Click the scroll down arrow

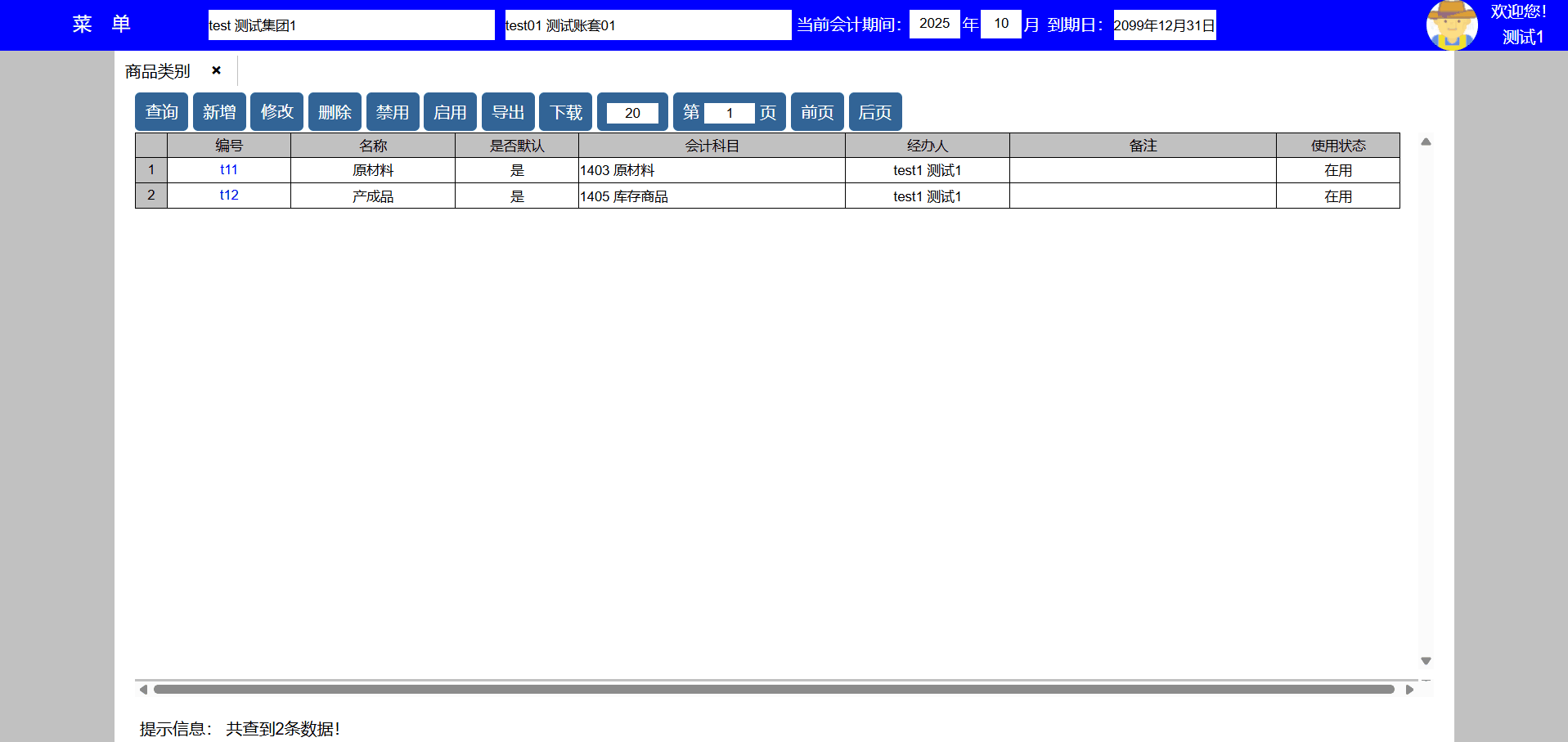1426,661
